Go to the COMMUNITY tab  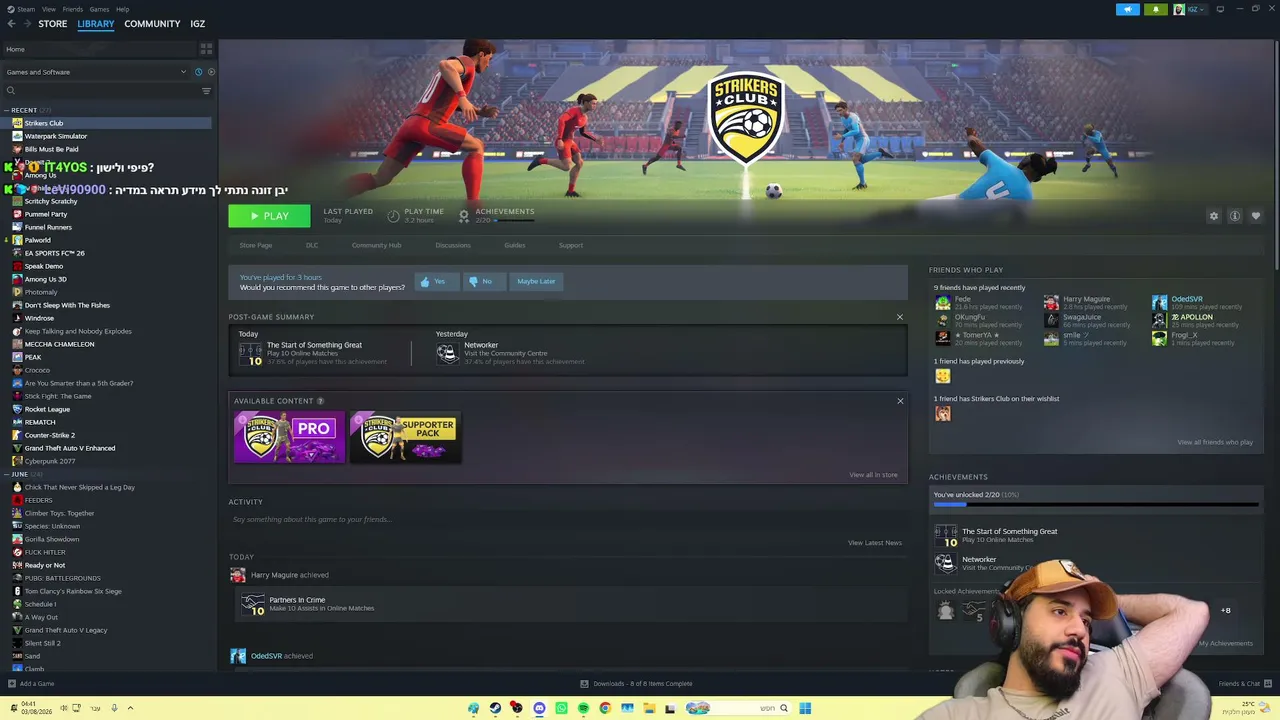152,24
